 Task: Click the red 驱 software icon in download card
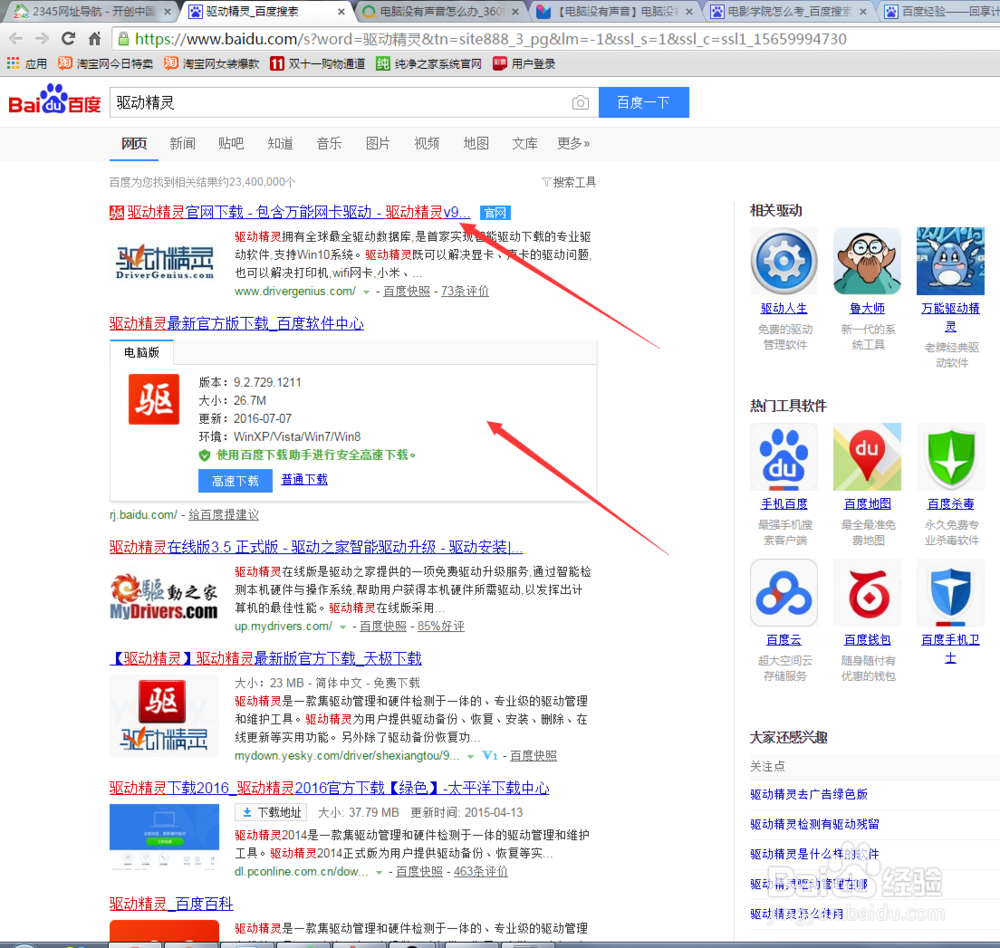[x=154, y=399]
